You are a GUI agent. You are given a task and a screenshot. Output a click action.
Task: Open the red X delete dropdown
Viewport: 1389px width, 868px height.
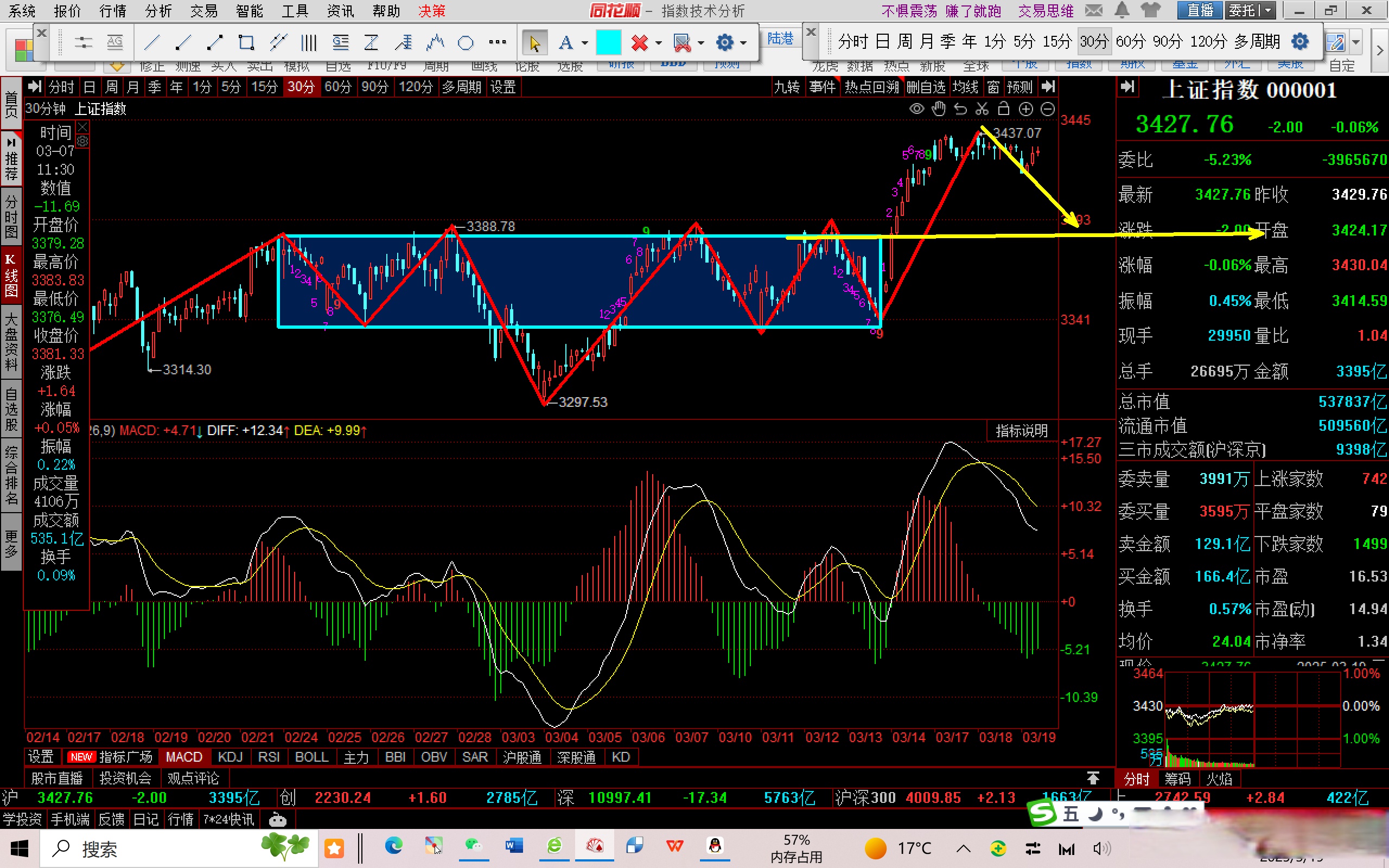pos(658,42)
